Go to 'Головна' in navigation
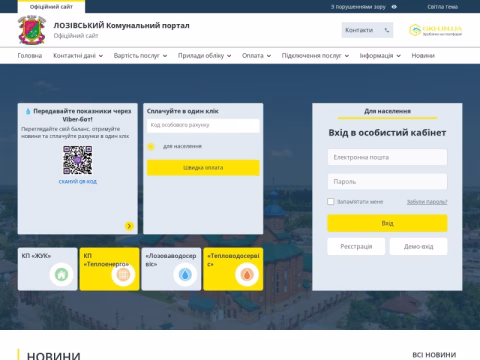The width and height of the screenshot is (480, 360). click(30, 56)
